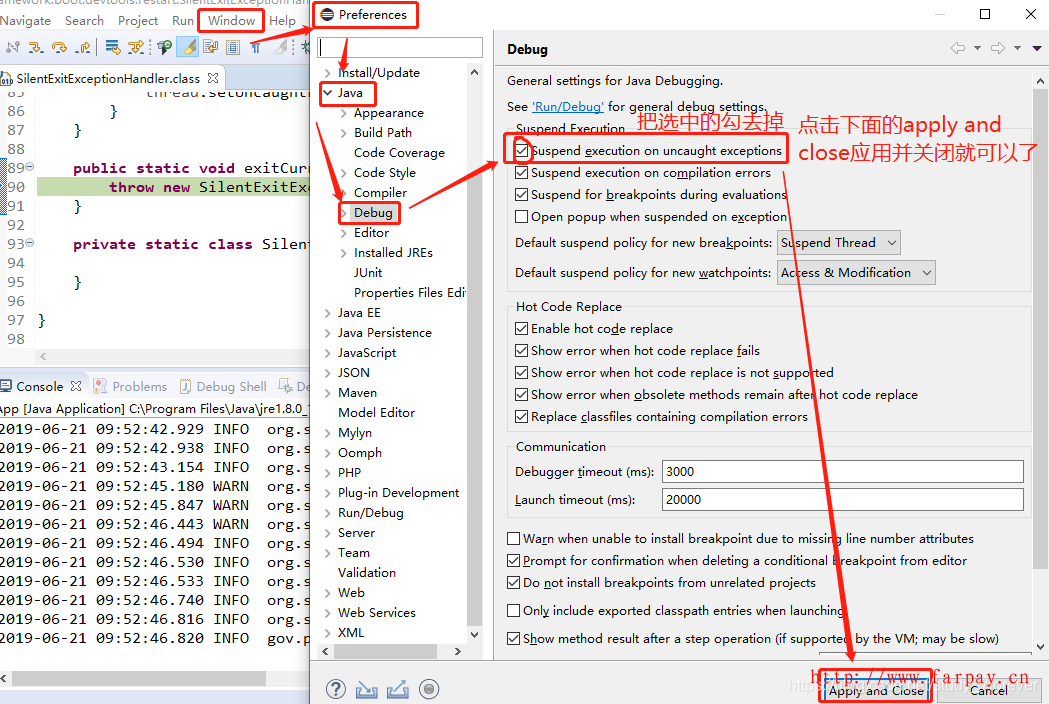Expand the Maven preferences tree node
The width and height of the screenshot is (1049, 704).
328,393
